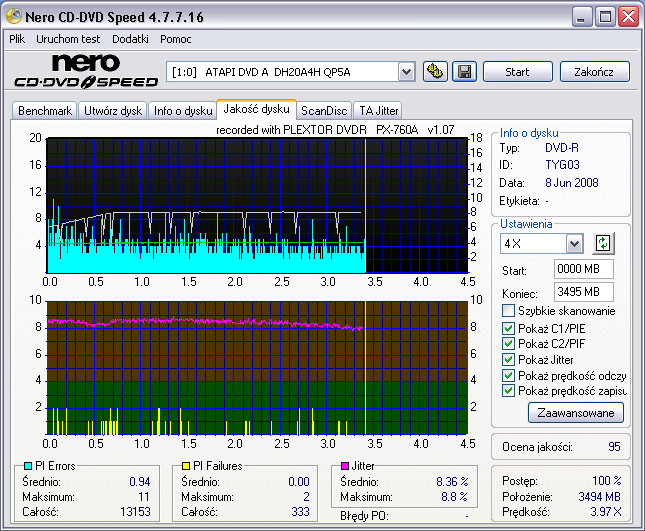
Task: Open the Plik menu
Action: (17, 39)
